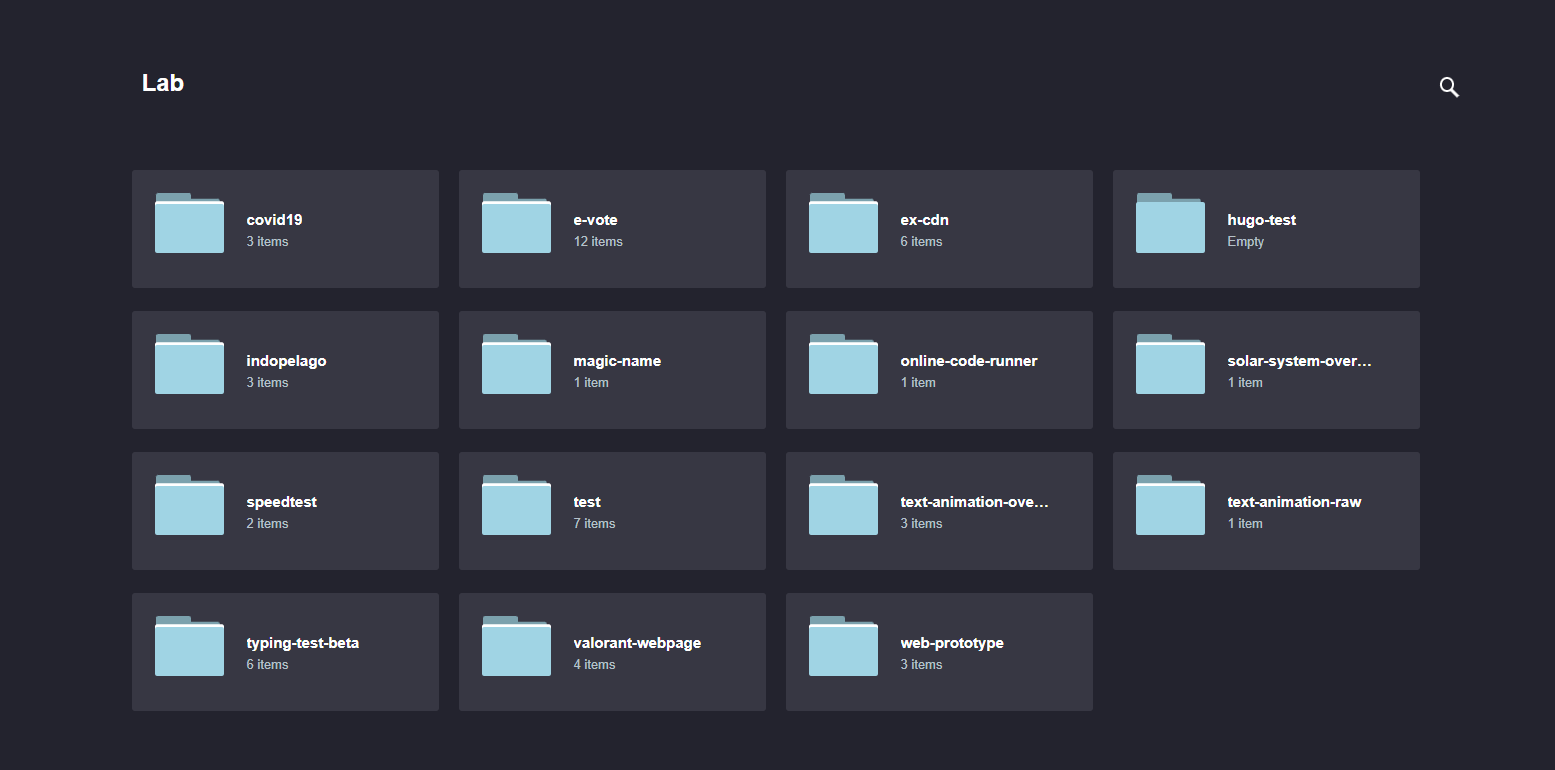1555x770 pixels.
Task: Open the typing-test-beta folder label
Action: (302, 643)
